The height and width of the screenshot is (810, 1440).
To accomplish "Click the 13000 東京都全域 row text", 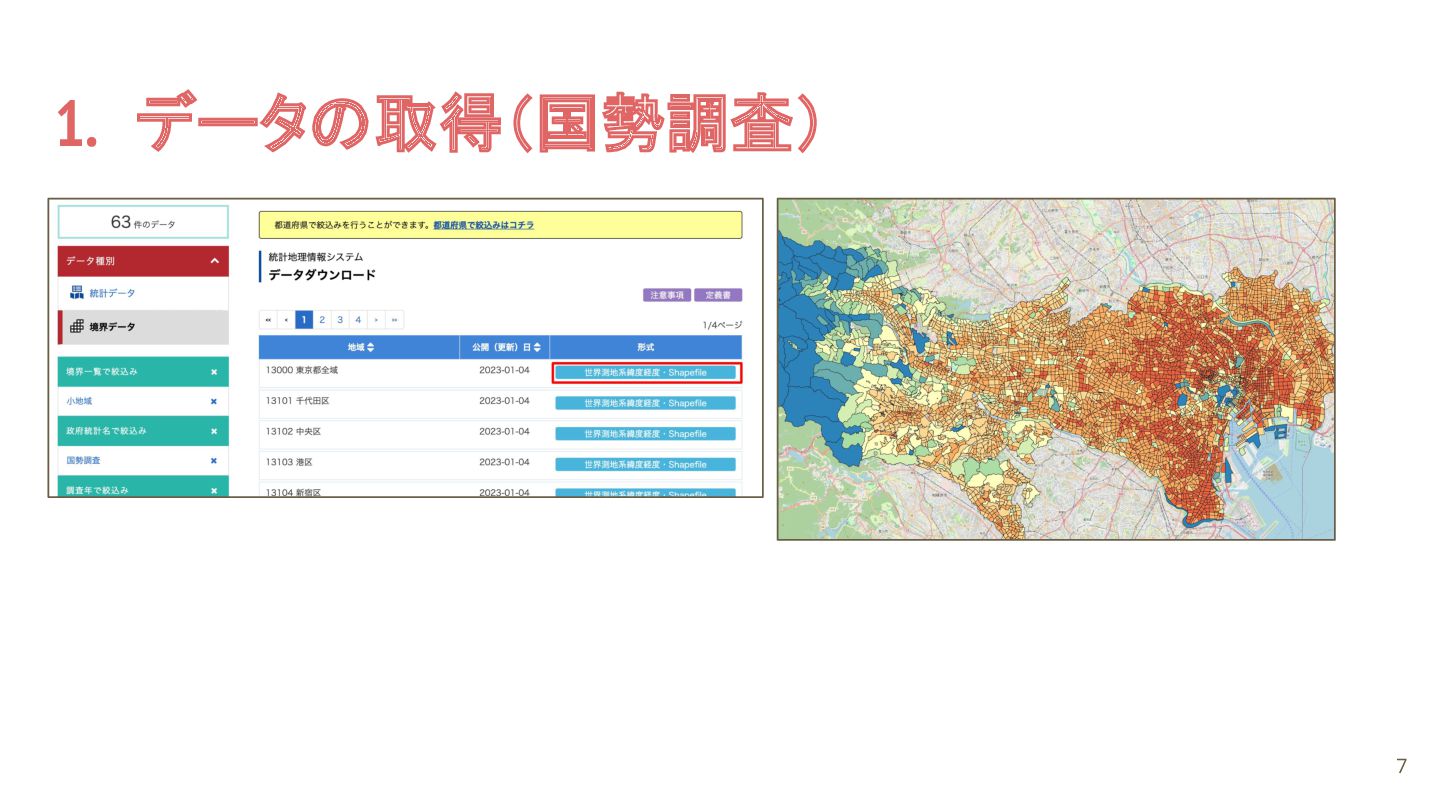I will (x=302, y=370).
